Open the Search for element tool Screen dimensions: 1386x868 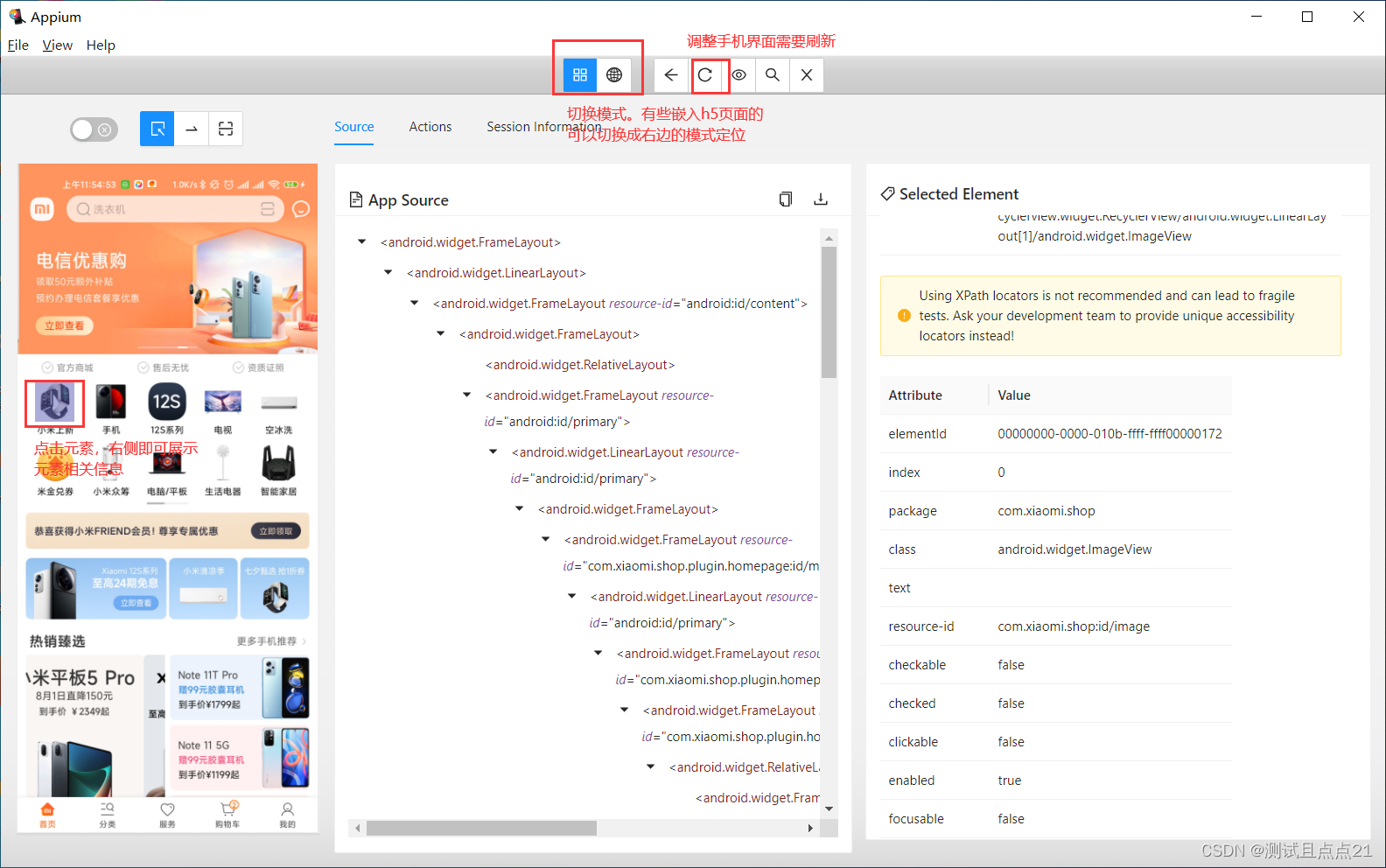[x=773, y=75]
